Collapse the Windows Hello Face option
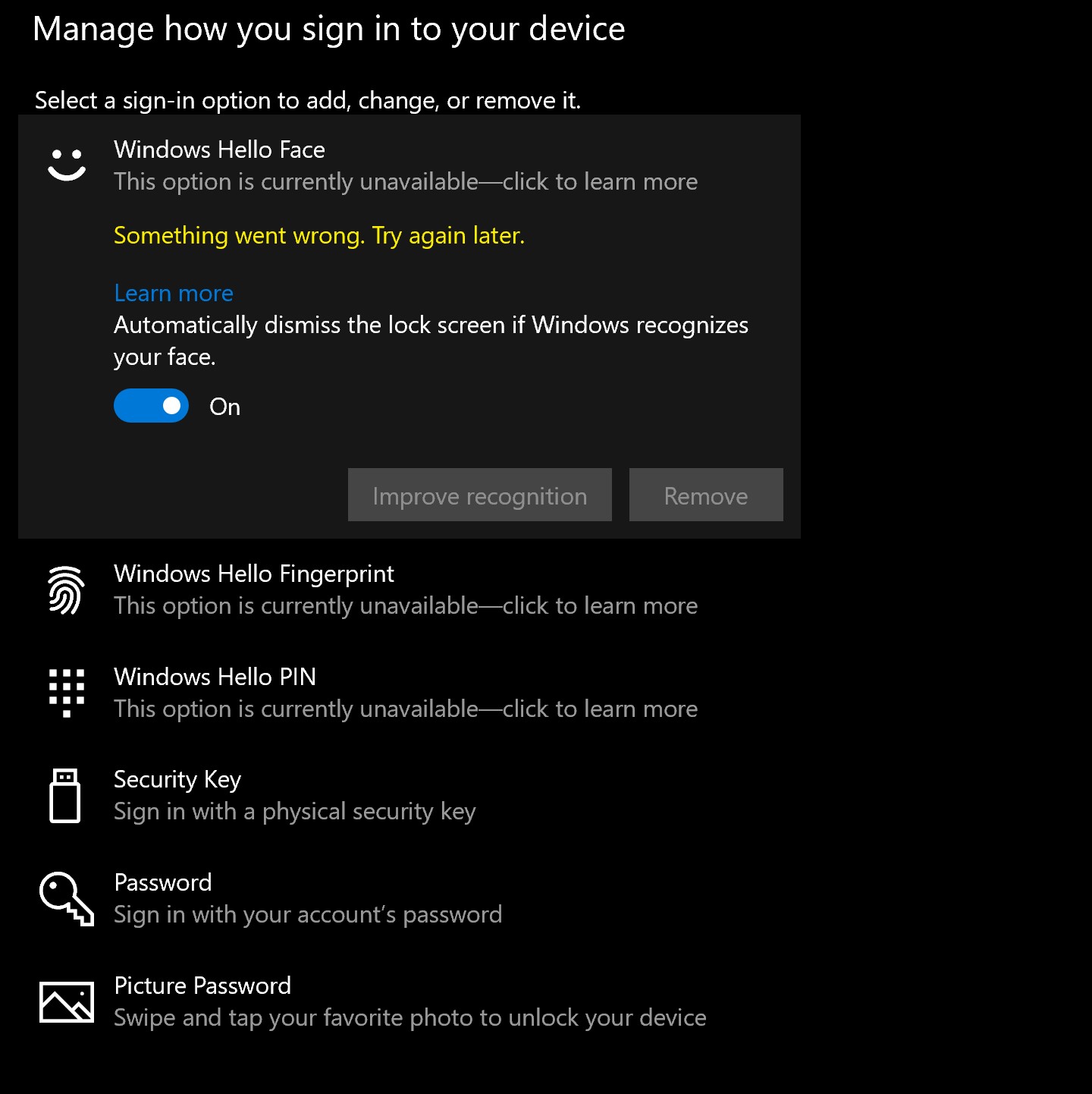Viewport: 1092px width, 1094px height. 409,165
